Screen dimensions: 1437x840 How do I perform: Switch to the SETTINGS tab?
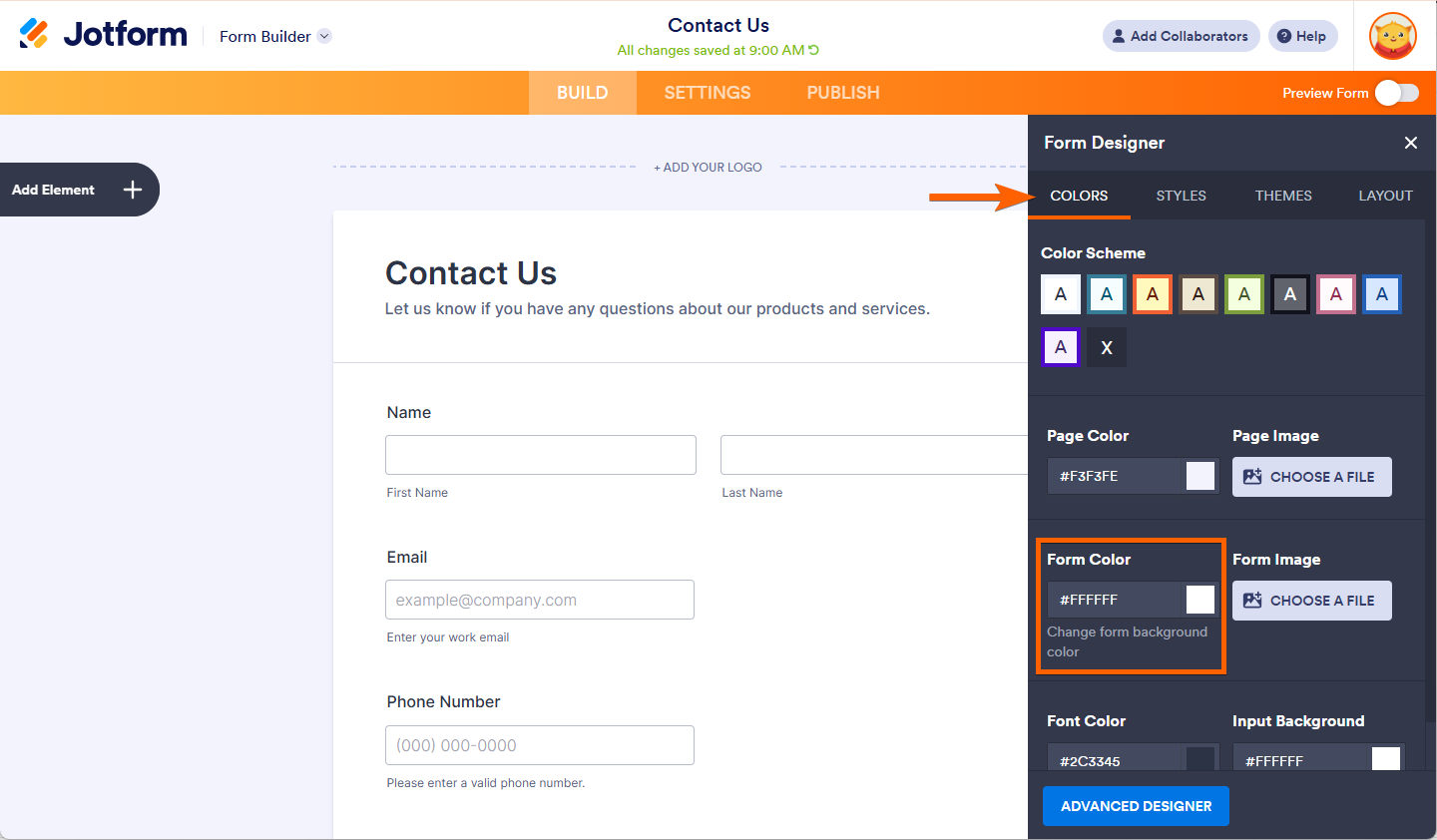[708, 93]
